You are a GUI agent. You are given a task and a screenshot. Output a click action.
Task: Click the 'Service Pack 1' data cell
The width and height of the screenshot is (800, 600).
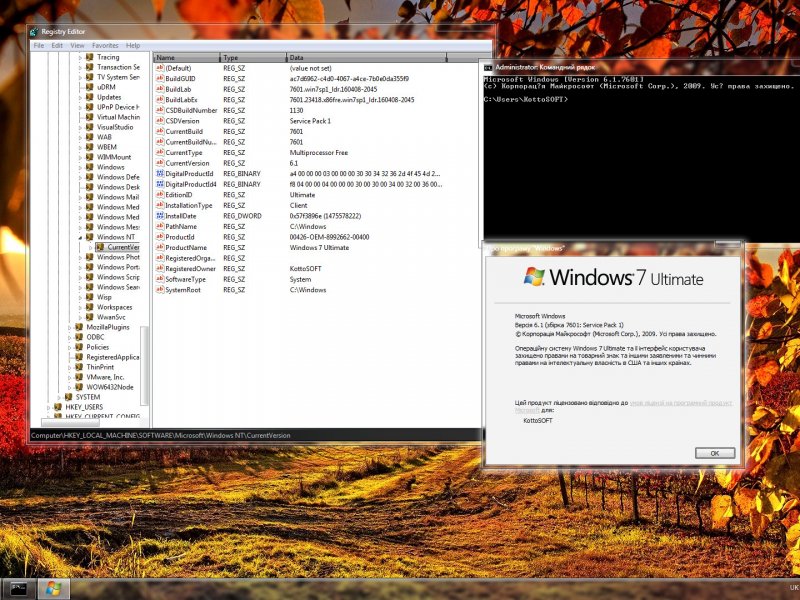pos(310,121)
